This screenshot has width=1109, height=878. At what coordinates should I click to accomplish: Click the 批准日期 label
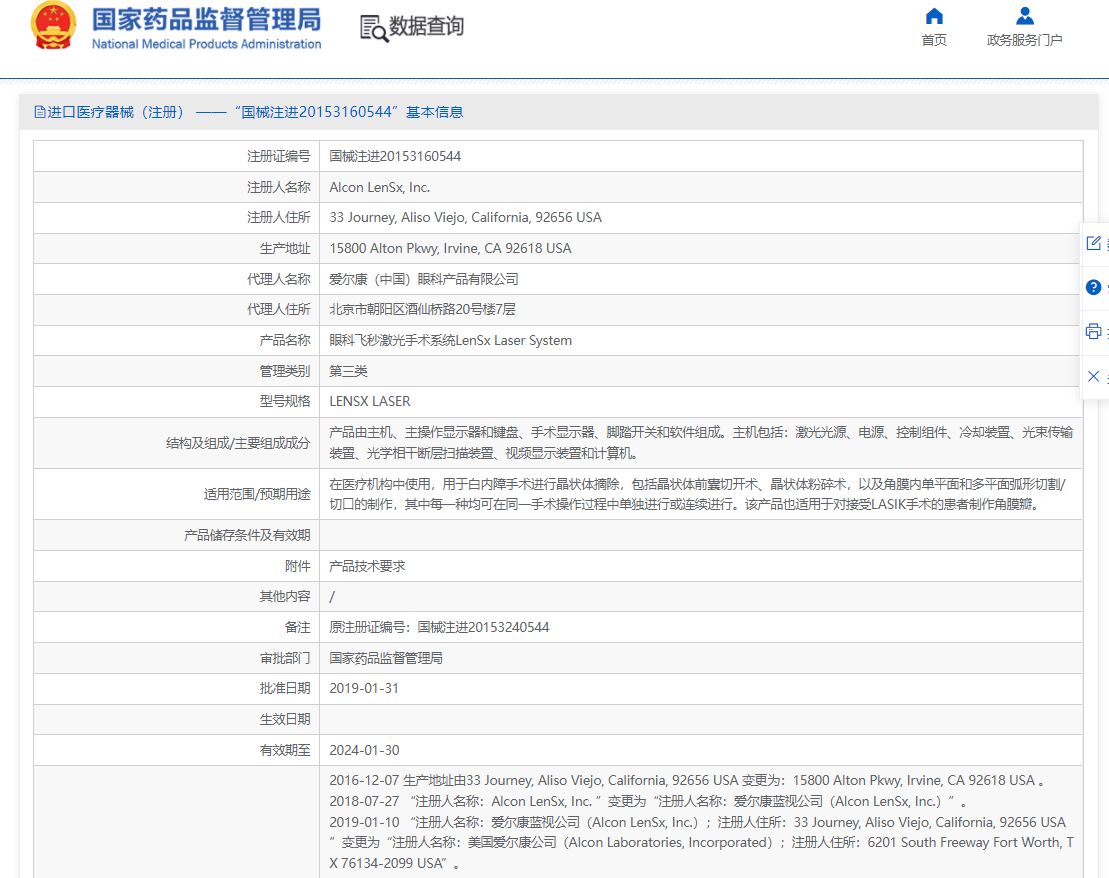click(285, 689)
